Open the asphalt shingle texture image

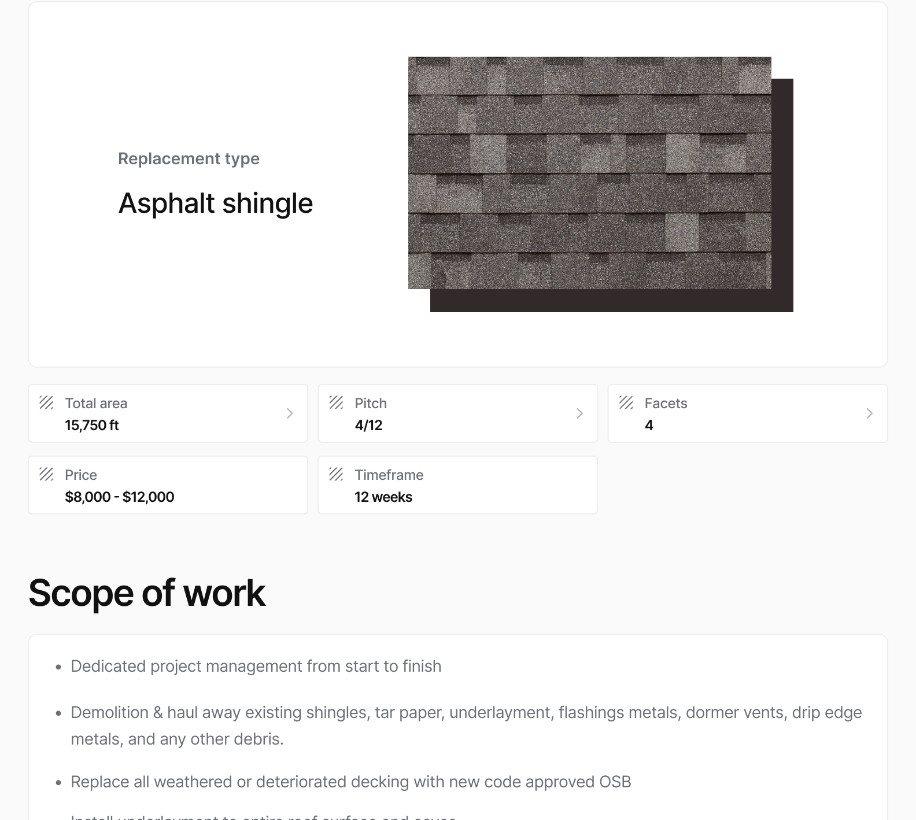[590, 173]
